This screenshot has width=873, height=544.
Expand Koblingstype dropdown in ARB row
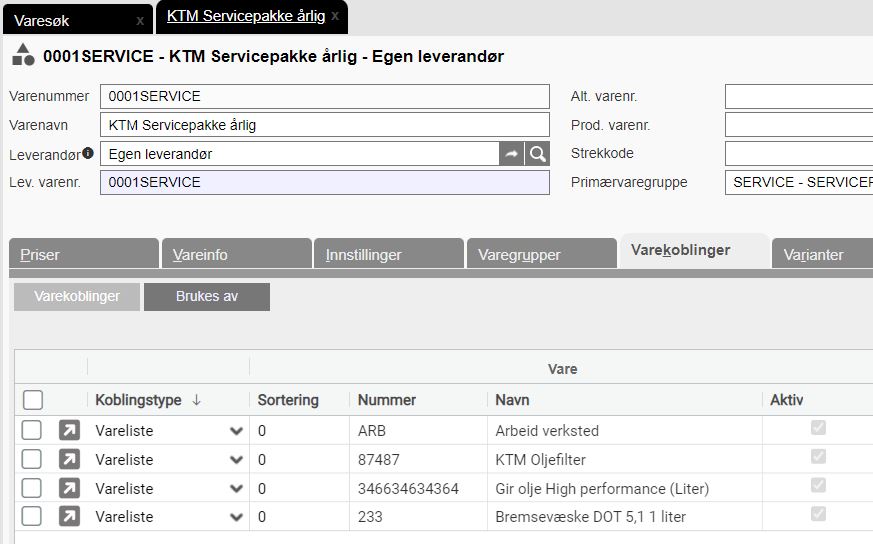237,431
